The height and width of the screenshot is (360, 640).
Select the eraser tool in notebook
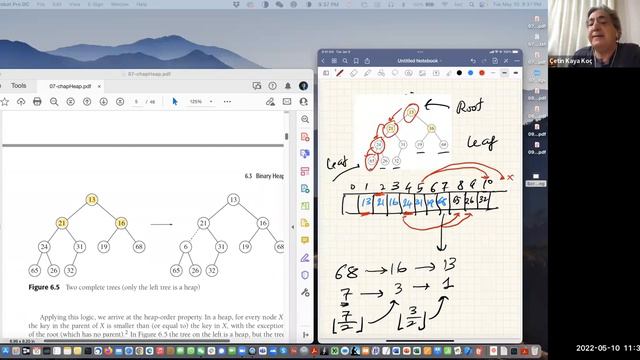[353, 73]
